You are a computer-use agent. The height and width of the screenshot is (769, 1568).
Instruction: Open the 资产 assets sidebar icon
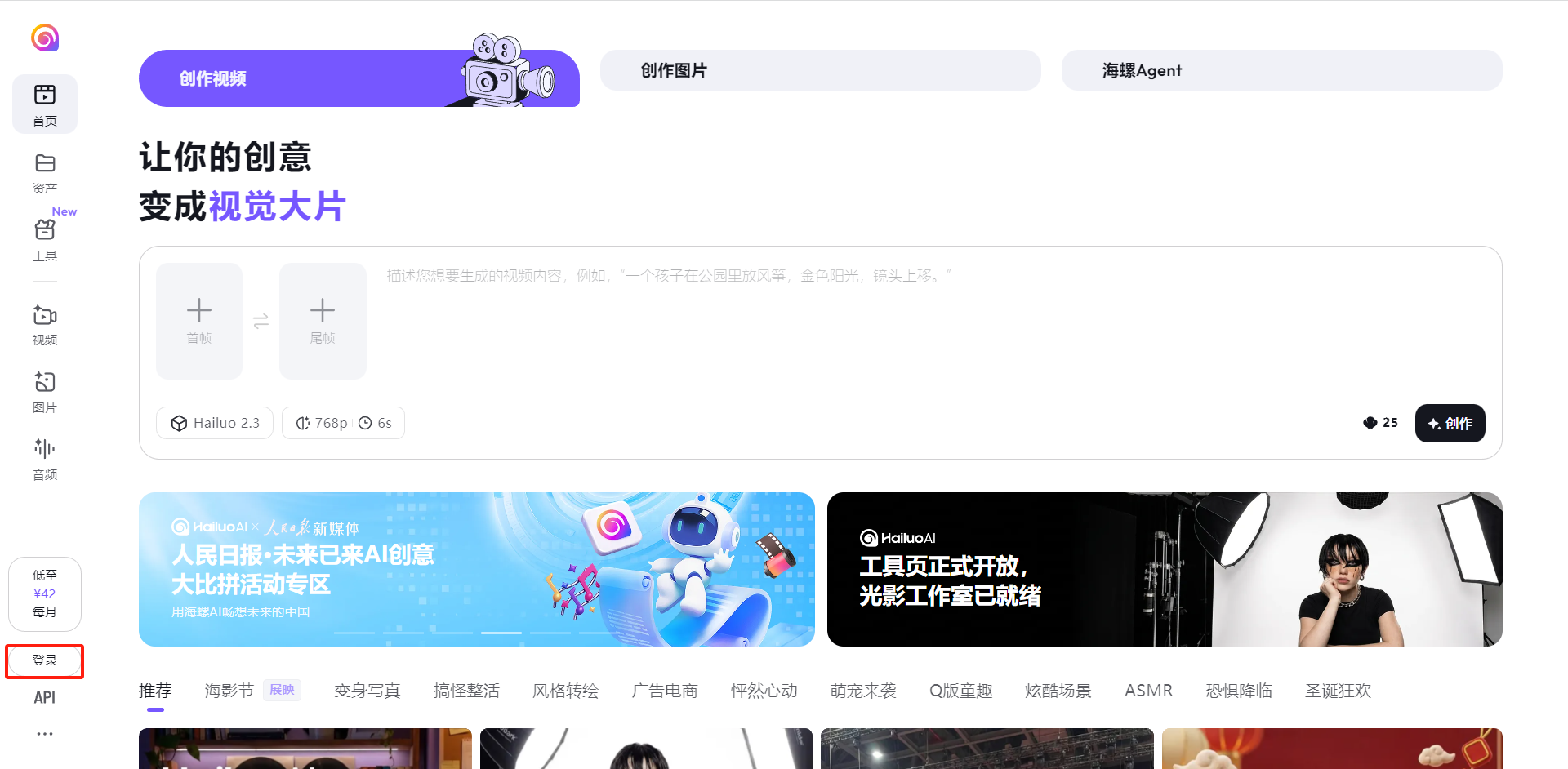pos(45,172)
